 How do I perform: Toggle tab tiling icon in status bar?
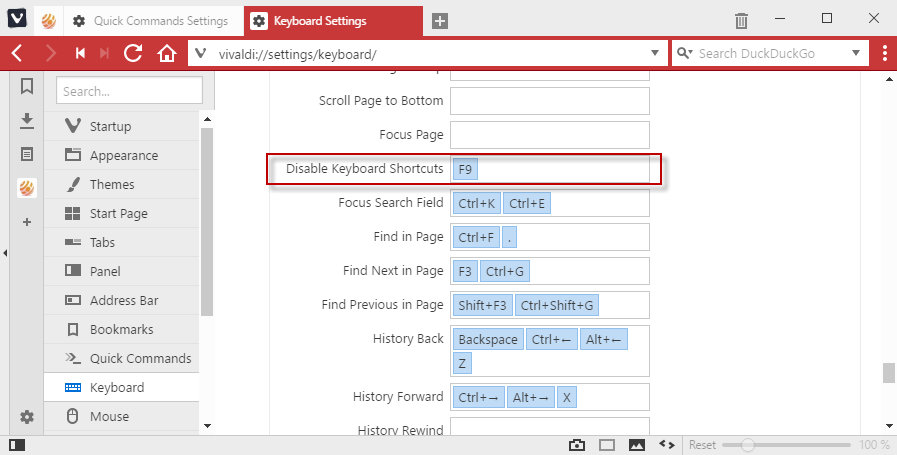click(607, 445)
